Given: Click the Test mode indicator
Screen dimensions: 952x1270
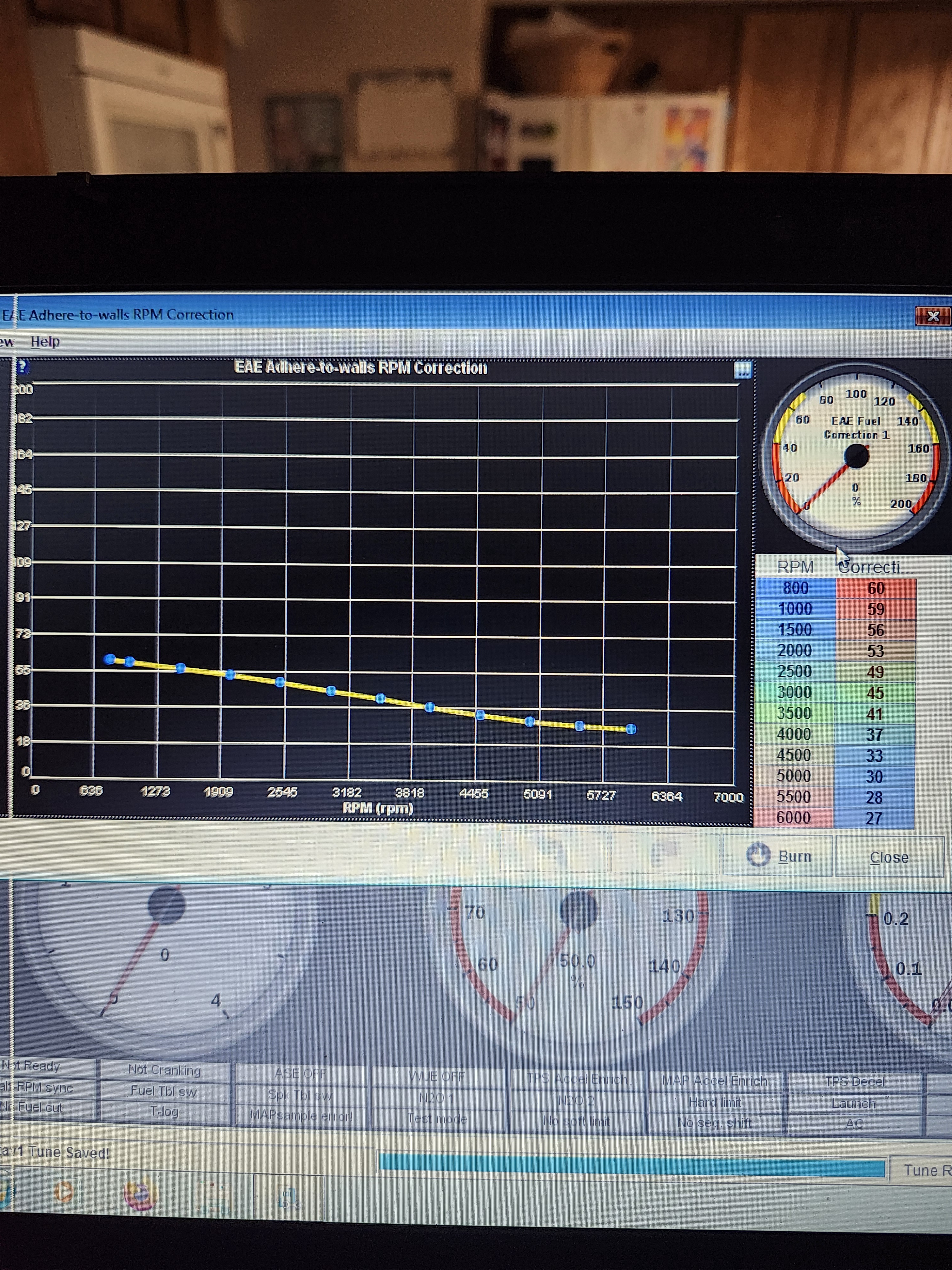Looking at the screenshot, I should coord(437,1119).
